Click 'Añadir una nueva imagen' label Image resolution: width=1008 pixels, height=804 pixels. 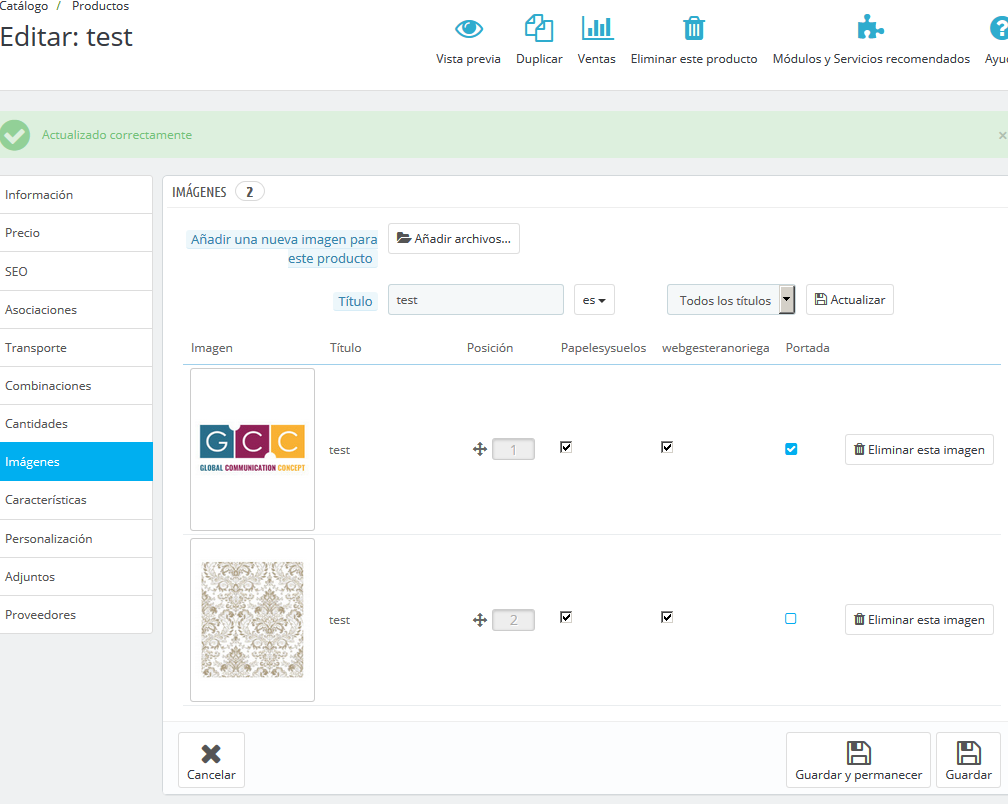283,249
